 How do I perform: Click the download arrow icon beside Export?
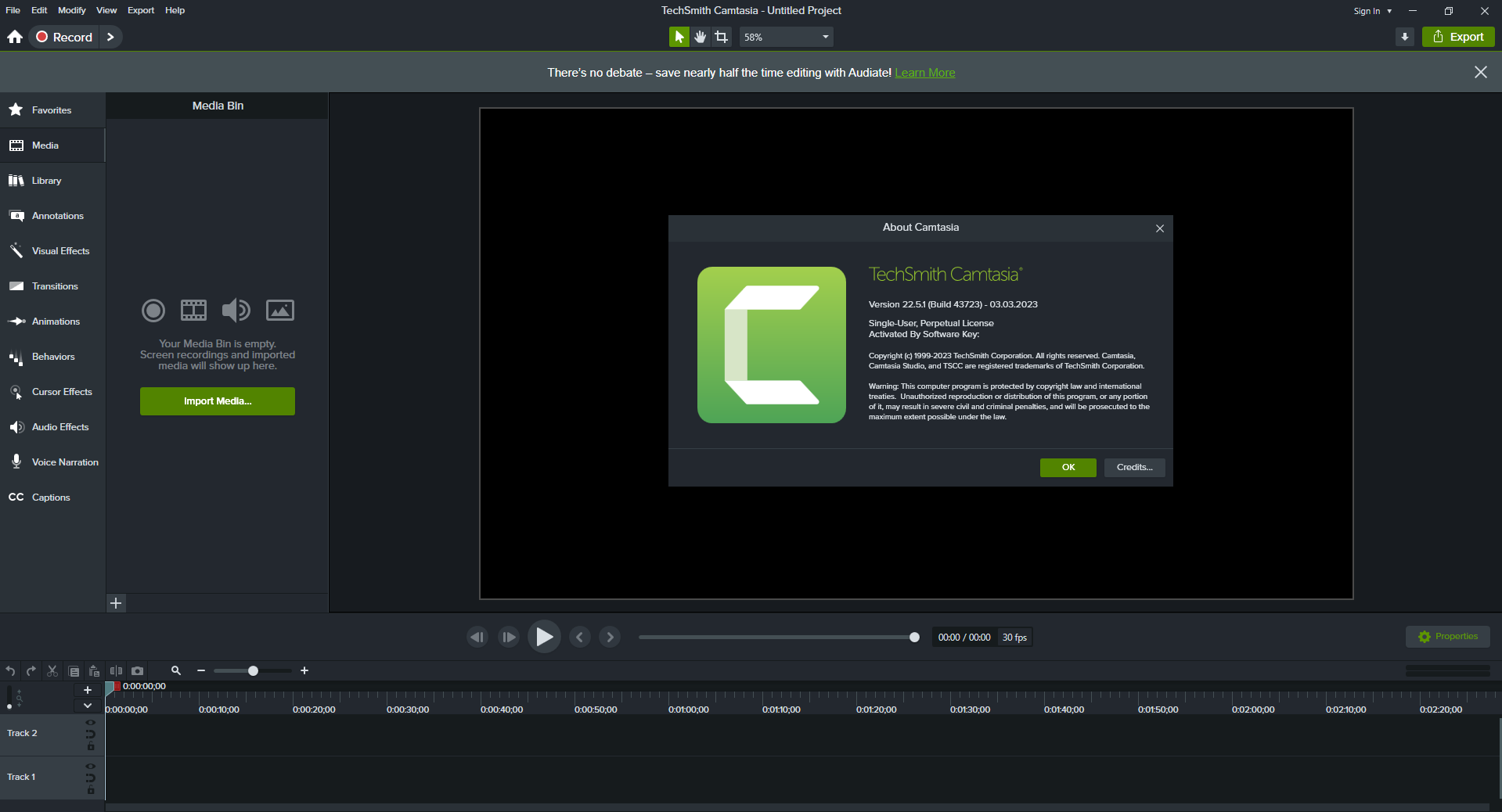click(1405, 37)
